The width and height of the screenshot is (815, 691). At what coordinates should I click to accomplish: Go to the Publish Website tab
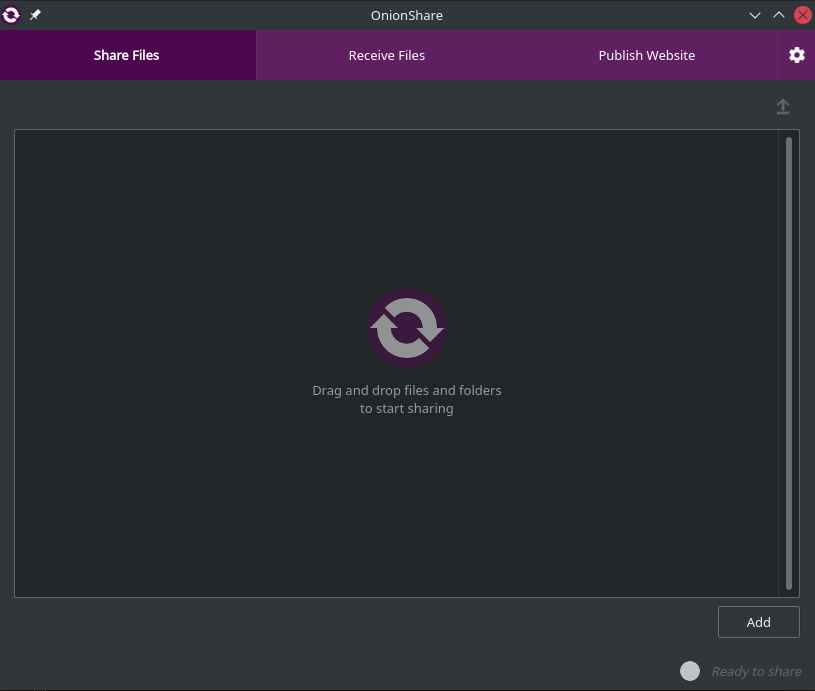647,55
